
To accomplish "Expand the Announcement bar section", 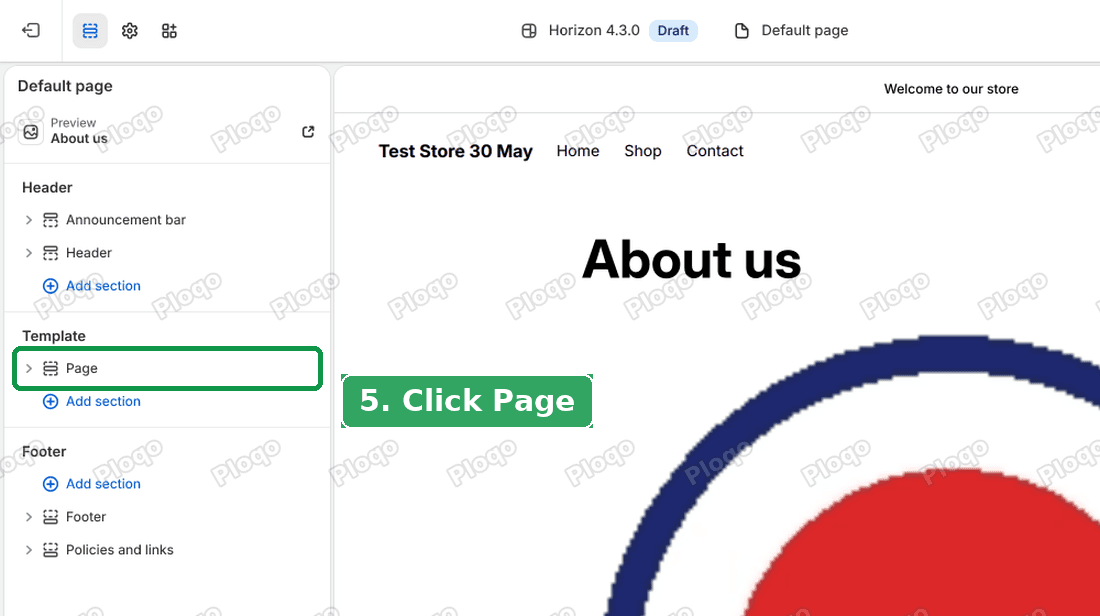I will click(29, 220).
